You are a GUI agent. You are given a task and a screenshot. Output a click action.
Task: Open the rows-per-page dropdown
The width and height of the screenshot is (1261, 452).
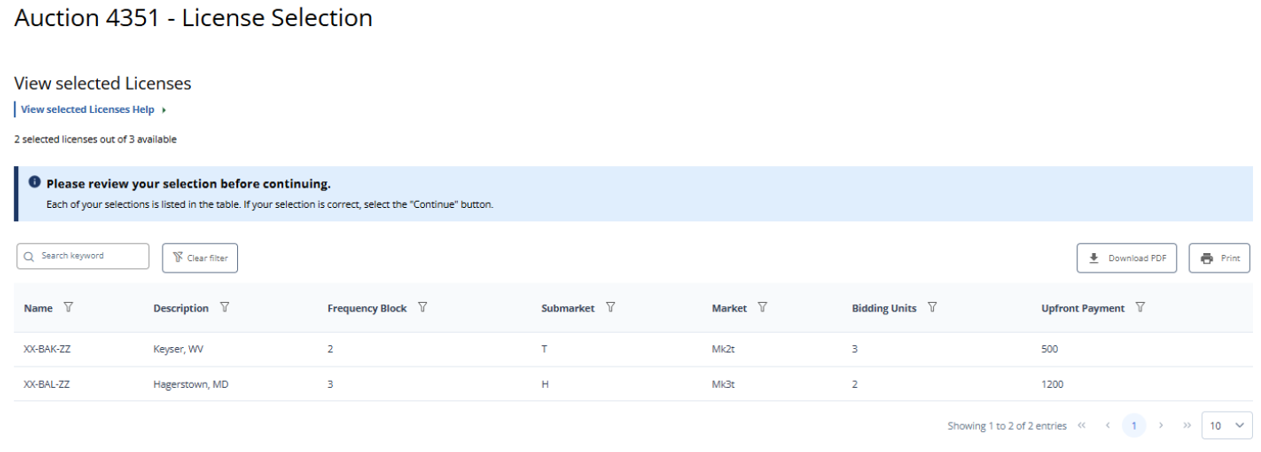point(1227,426)
